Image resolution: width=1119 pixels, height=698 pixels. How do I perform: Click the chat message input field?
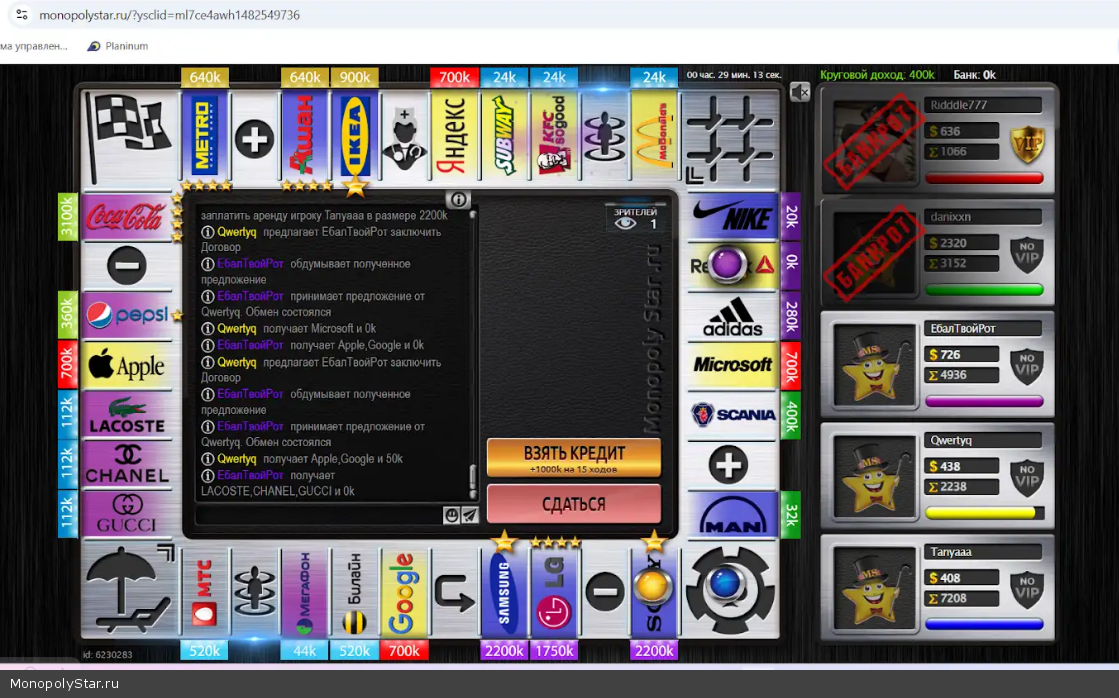click(x=319, y=515)
